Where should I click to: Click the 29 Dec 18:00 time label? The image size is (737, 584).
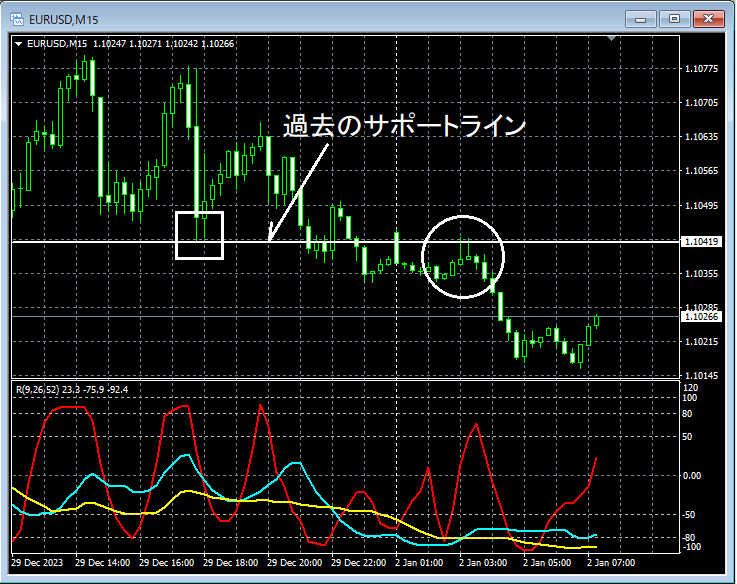(230, 562)
